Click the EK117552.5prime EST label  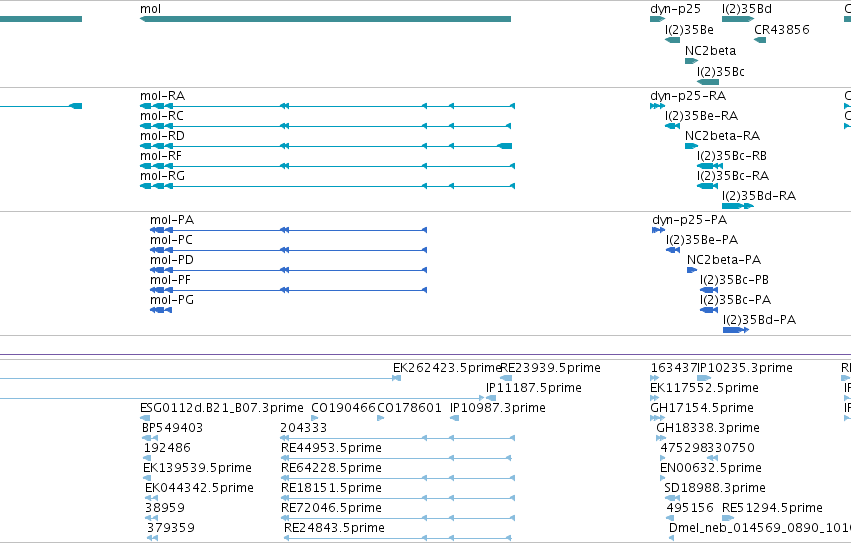click(704, 388)
